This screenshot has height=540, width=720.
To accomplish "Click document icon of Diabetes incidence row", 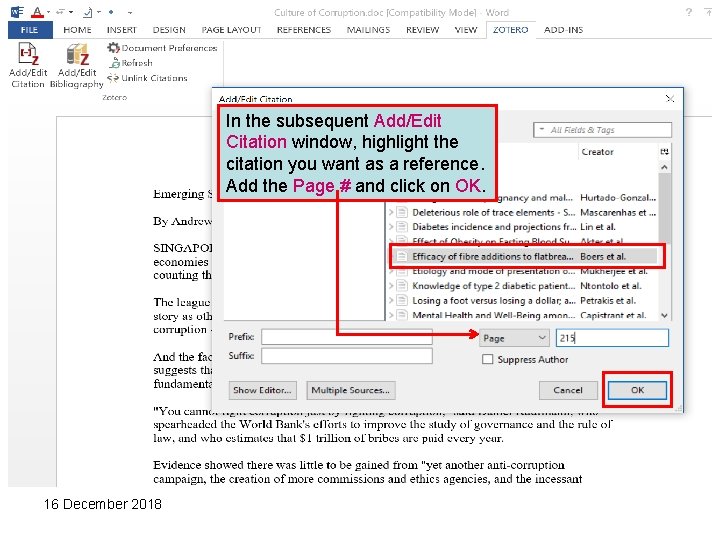I will [402, 227].
